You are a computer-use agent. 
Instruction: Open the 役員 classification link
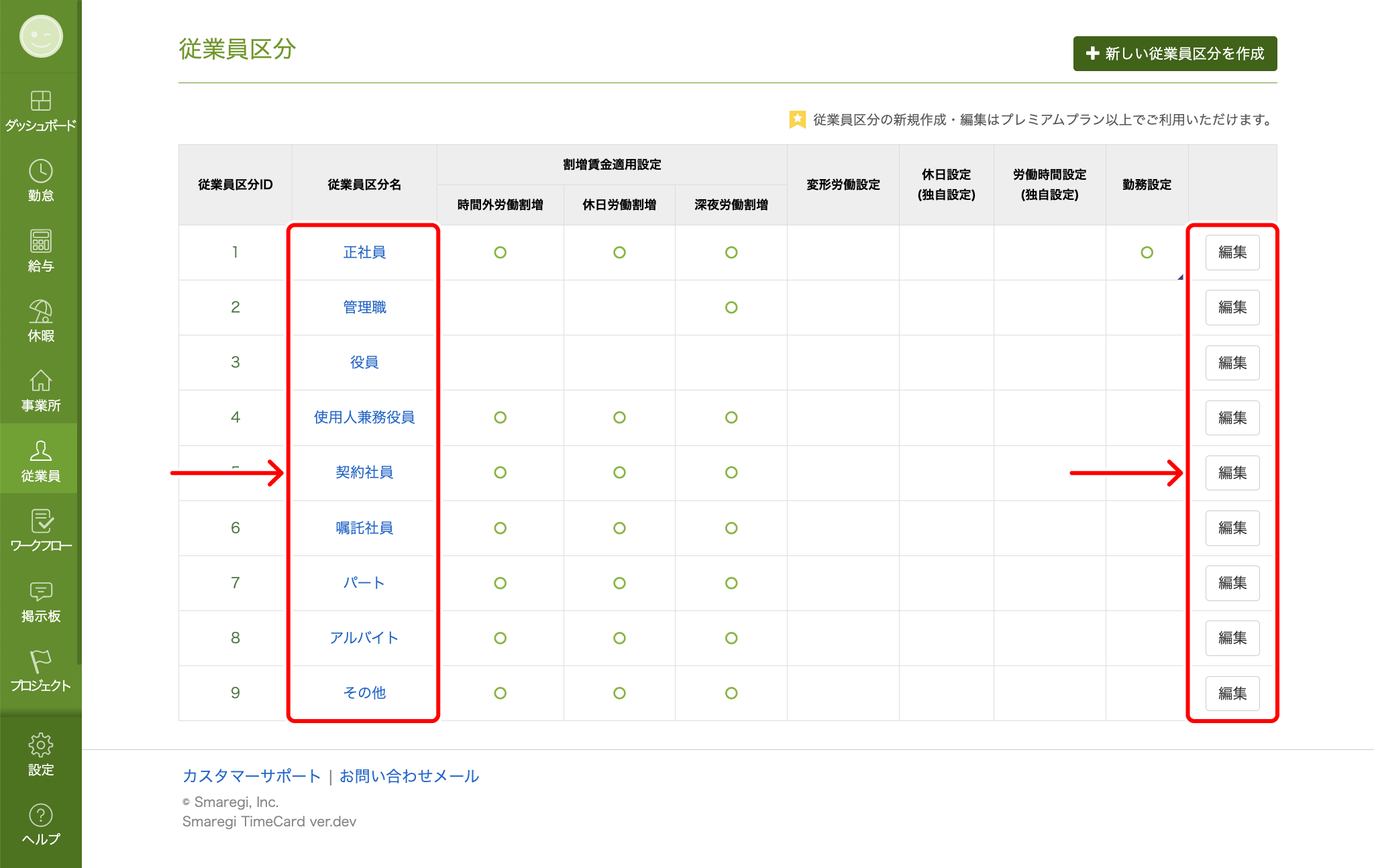[364, 362]
